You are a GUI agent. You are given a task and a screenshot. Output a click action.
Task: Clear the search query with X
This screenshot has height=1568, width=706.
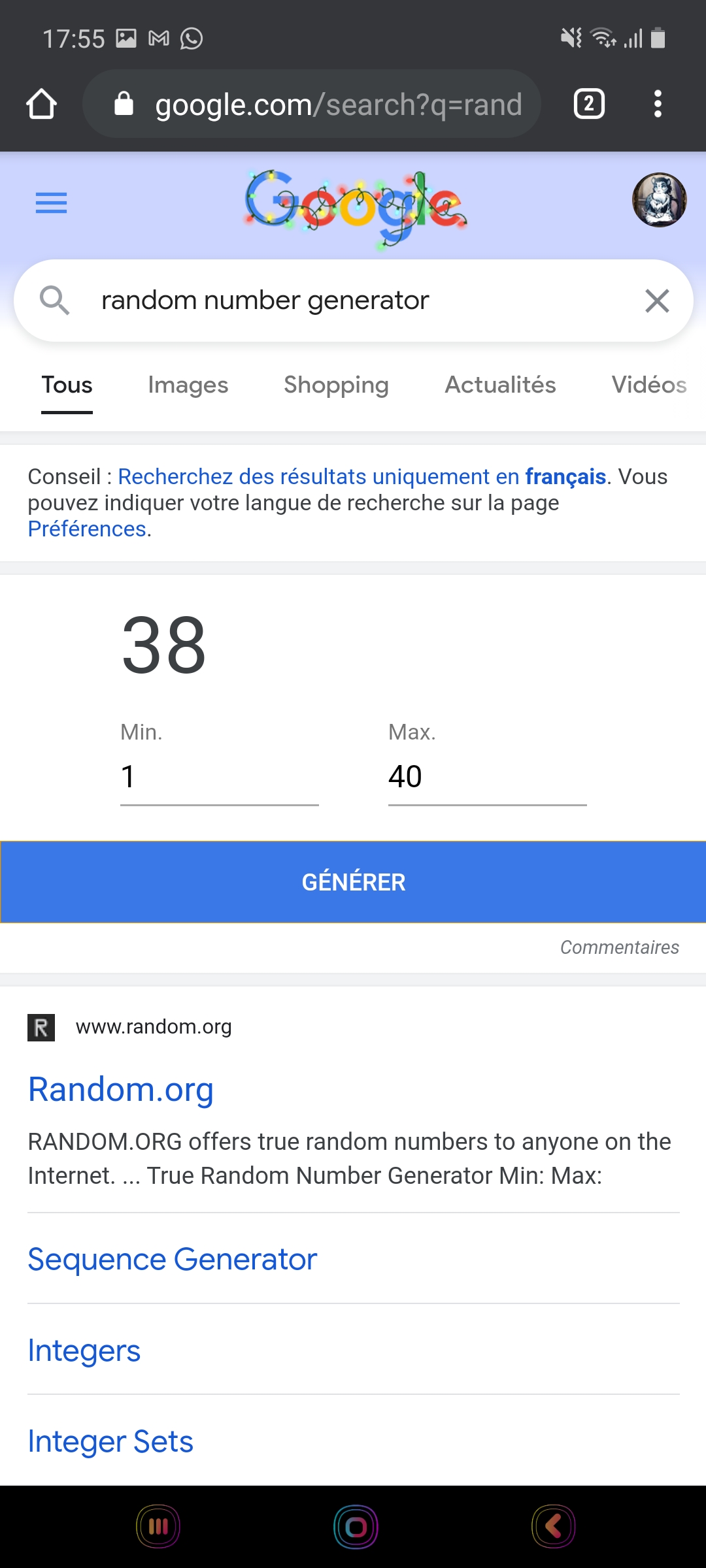point(657,301)
